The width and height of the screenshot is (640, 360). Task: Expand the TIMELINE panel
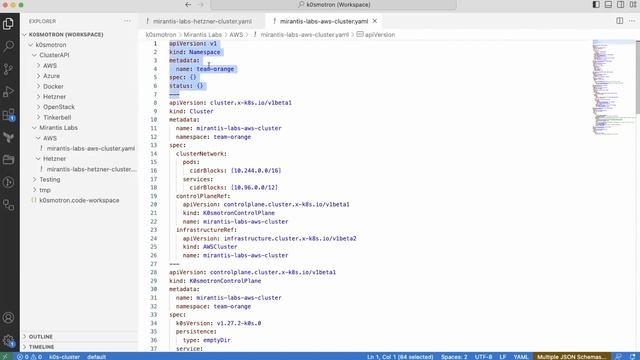point(41,347)
